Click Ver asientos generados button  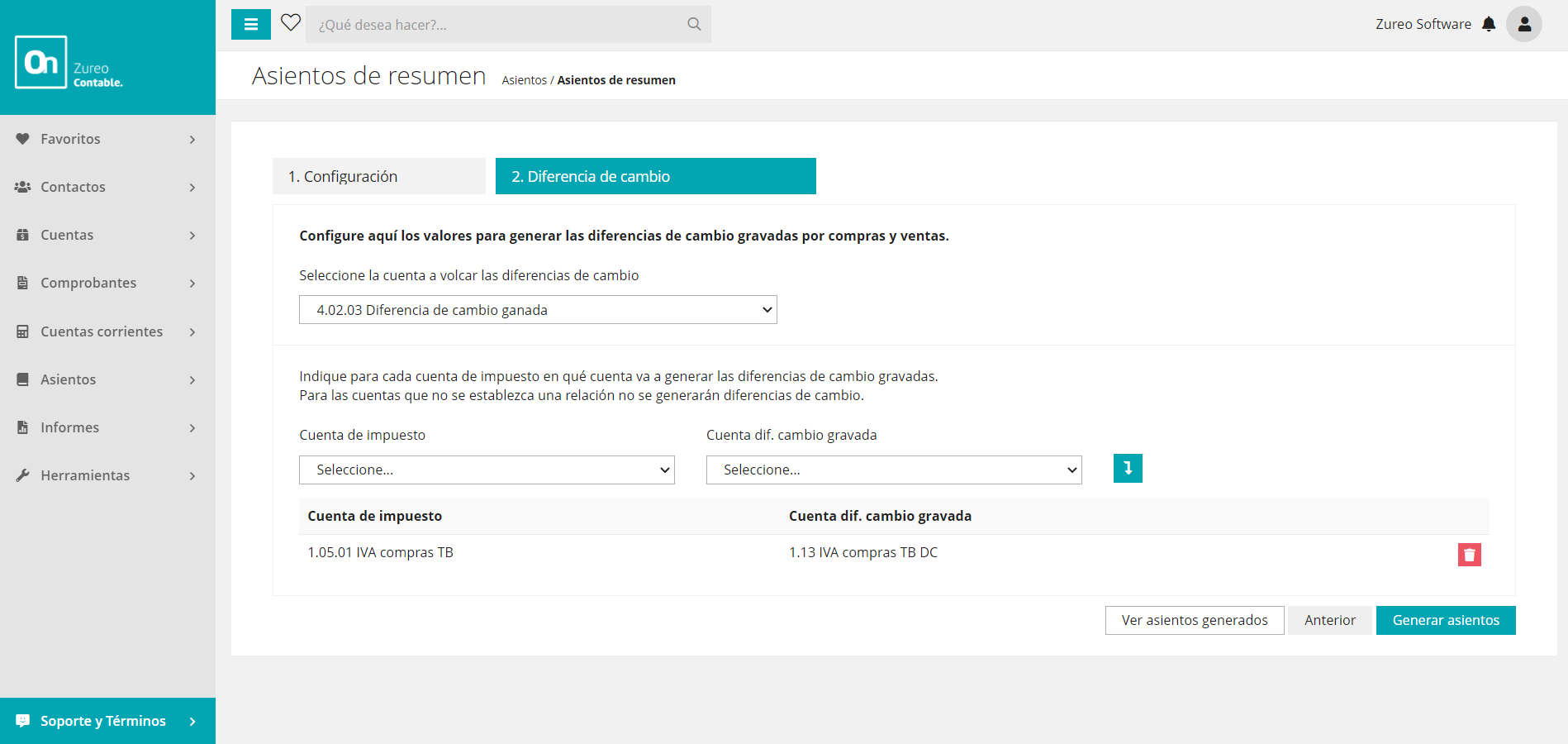point(1194,620)
